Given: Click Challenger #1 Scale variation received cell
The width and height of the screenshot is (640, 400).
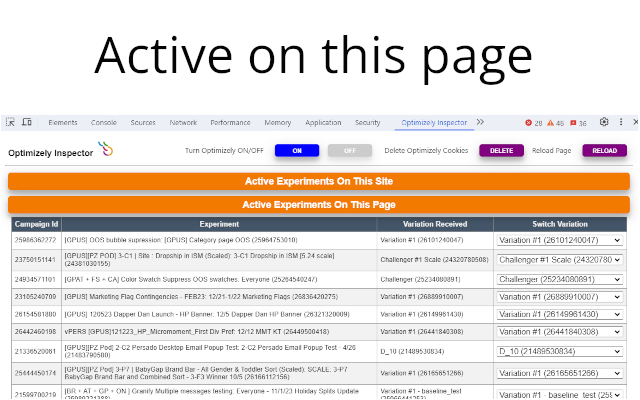Looking at the screenshot, I should (434, 260).
